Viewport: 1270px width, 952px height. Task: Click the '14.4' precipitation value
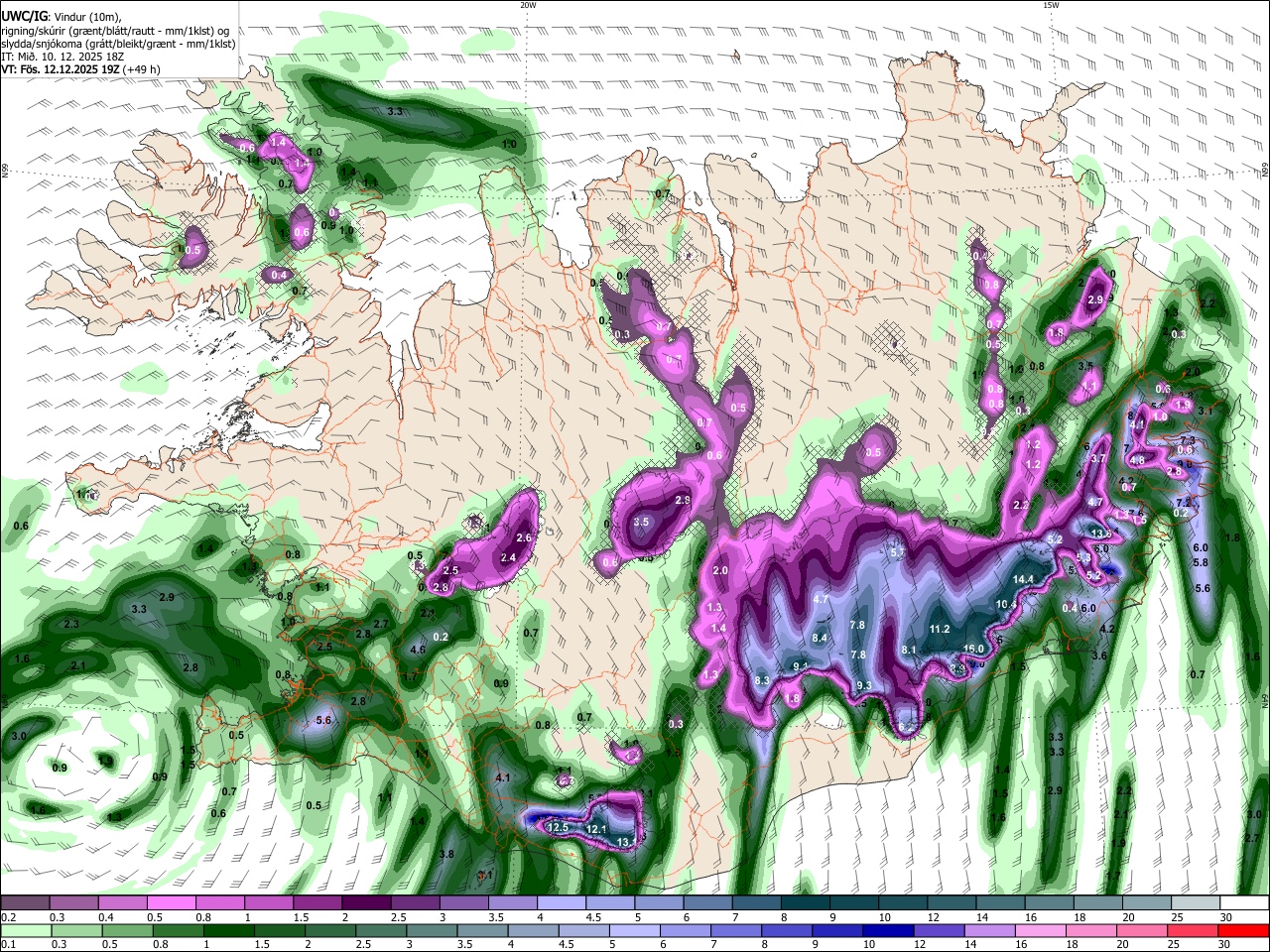1023,579
